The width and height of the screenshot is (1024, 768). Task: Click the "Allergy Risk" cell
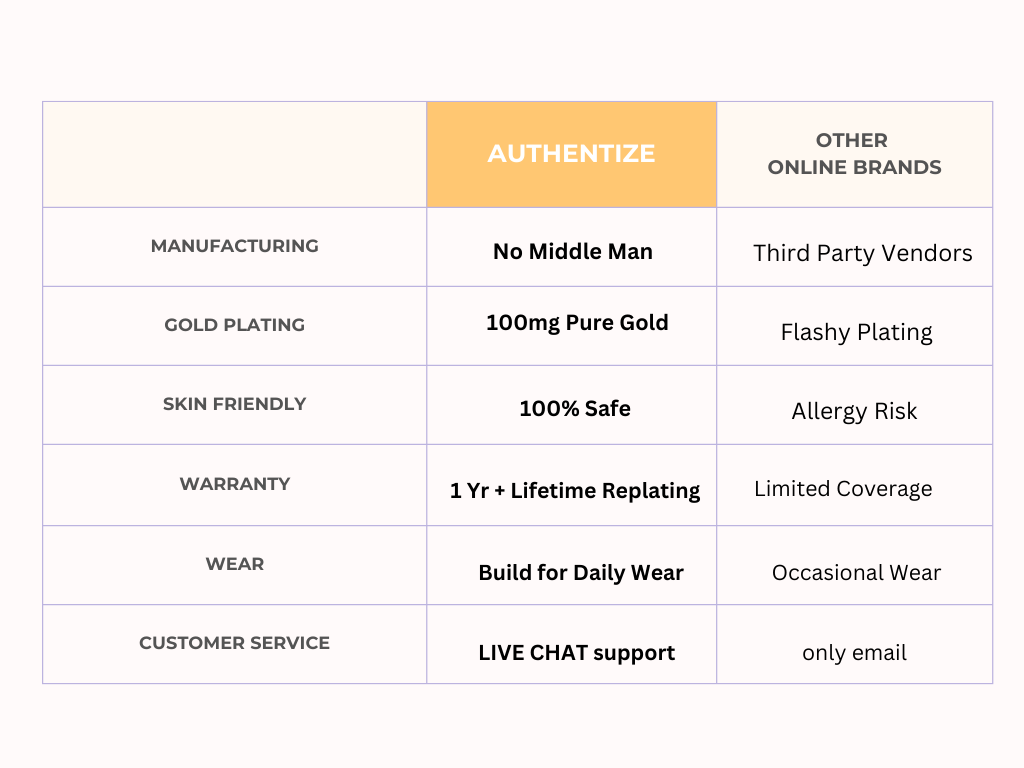854,411
